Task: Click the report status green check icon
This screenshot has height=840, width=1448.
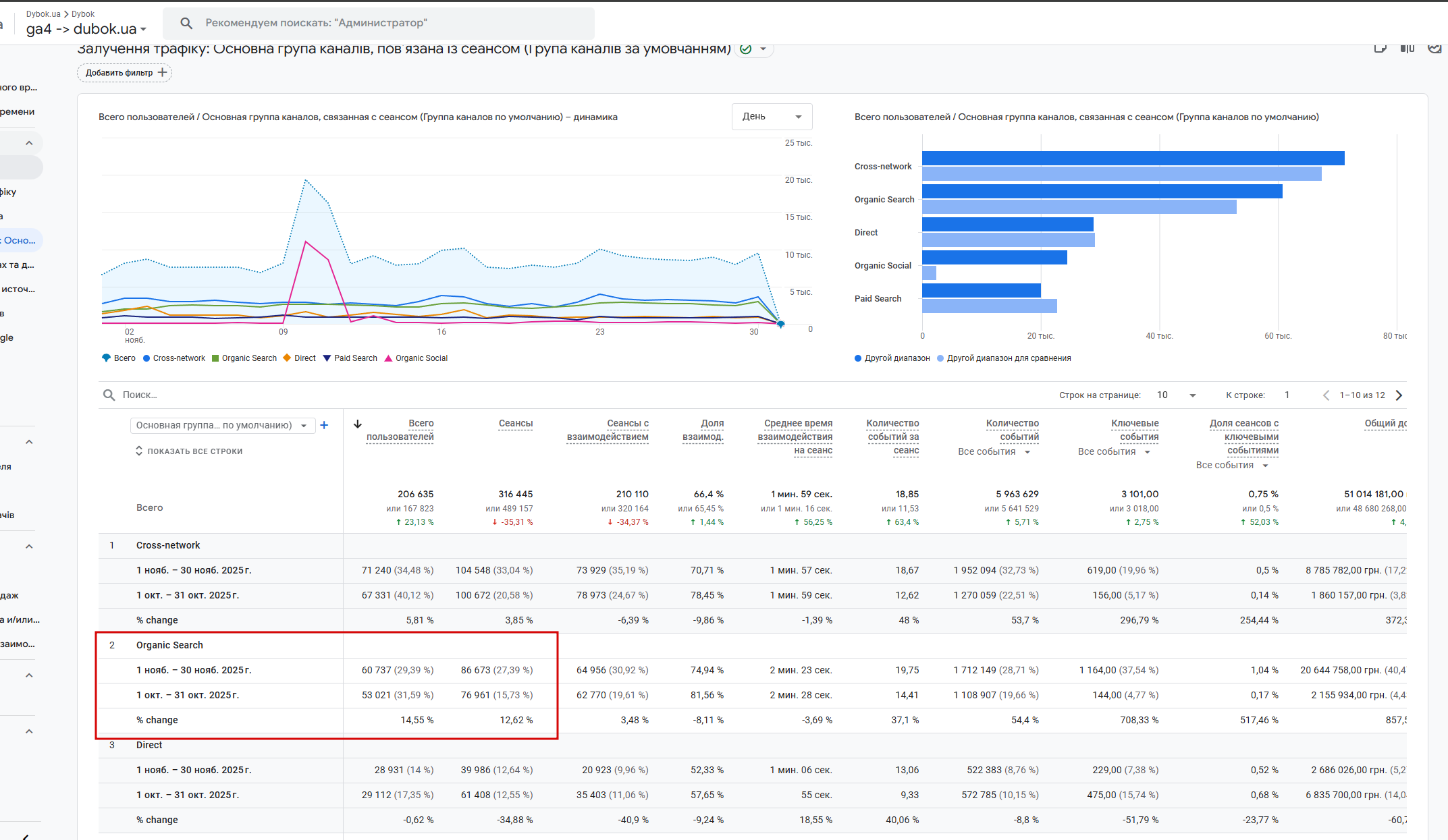Action: click(746, 49)
